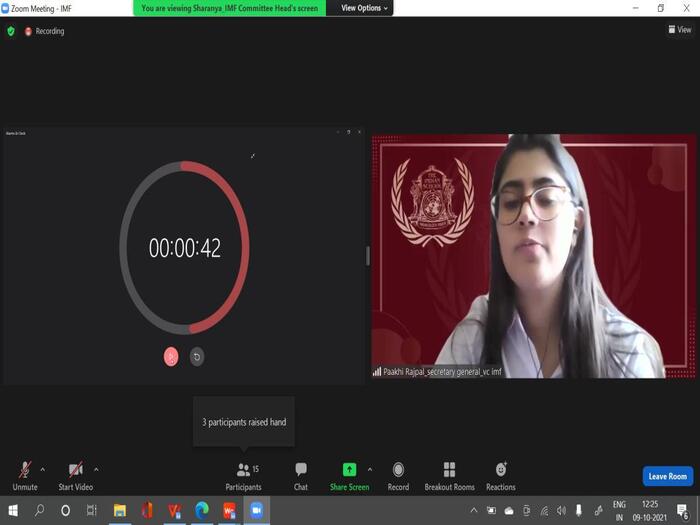Open the Chat panel
700x525 pixels.
point(301,476)
